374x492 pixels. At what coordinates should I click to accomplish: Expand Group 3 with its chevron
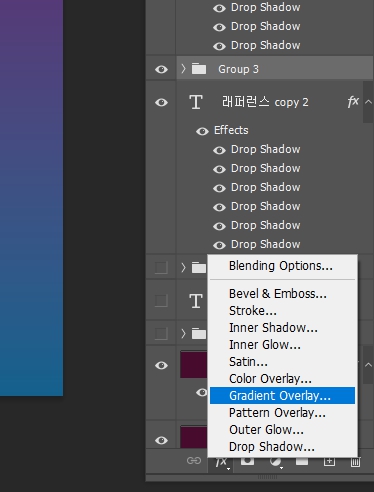pyautogui.click(x=183, y=69)
